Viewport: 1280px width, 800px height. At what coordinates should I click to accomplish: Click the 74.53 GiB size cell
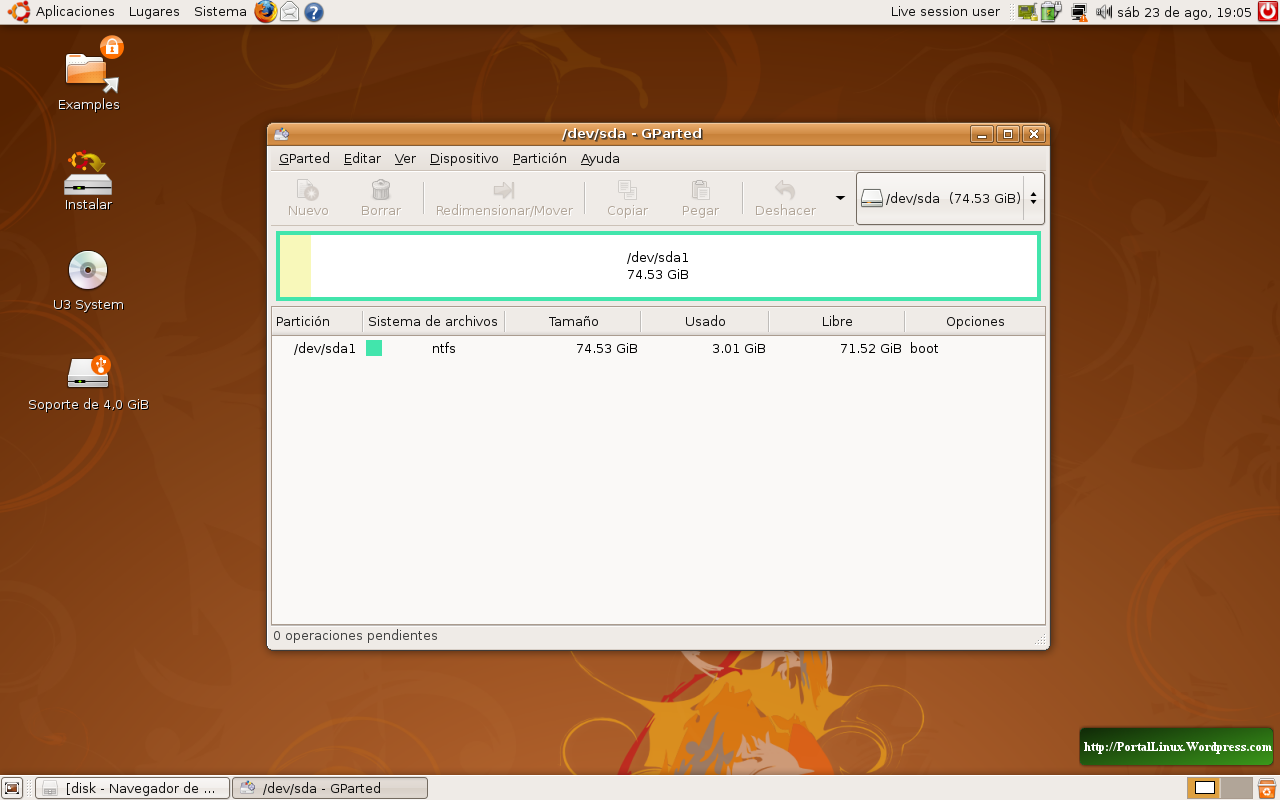tap(606, 348)
